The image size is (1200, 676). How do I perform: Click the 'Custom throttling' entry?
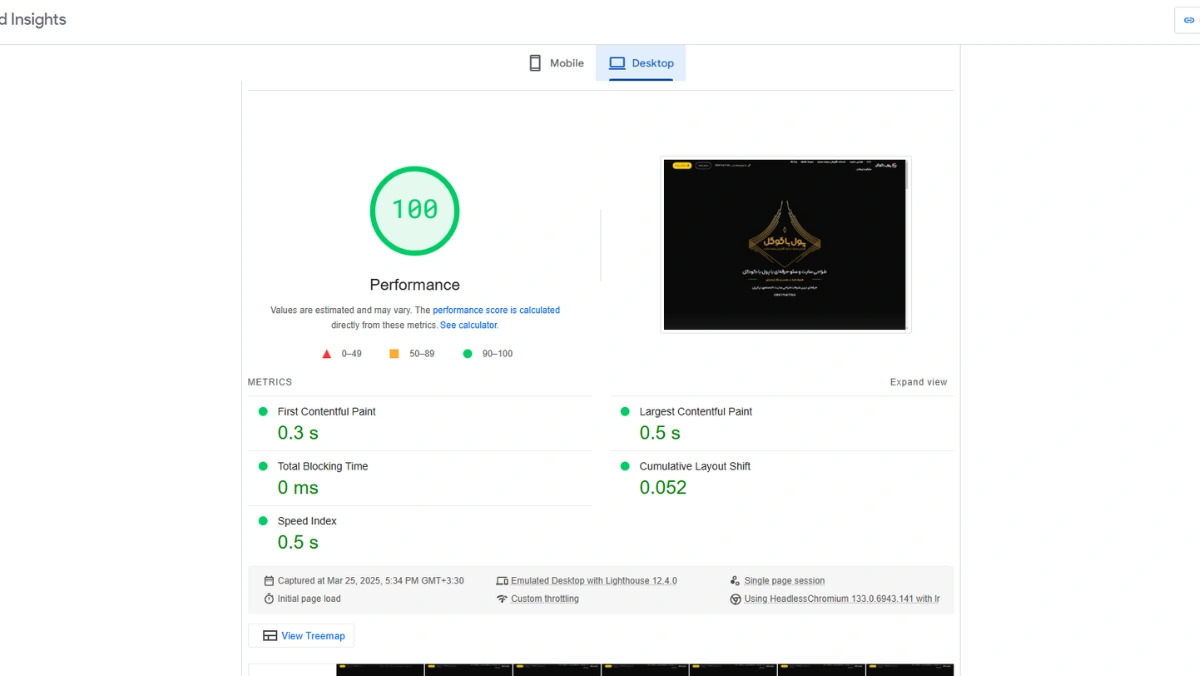(545, 599)
